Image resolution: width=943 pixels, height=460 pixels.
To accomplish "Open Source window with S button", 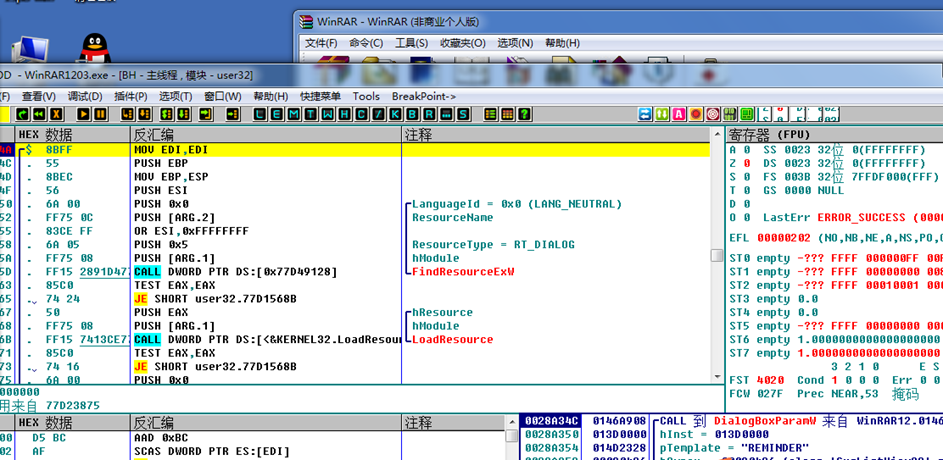I will [x=462, y=114].
